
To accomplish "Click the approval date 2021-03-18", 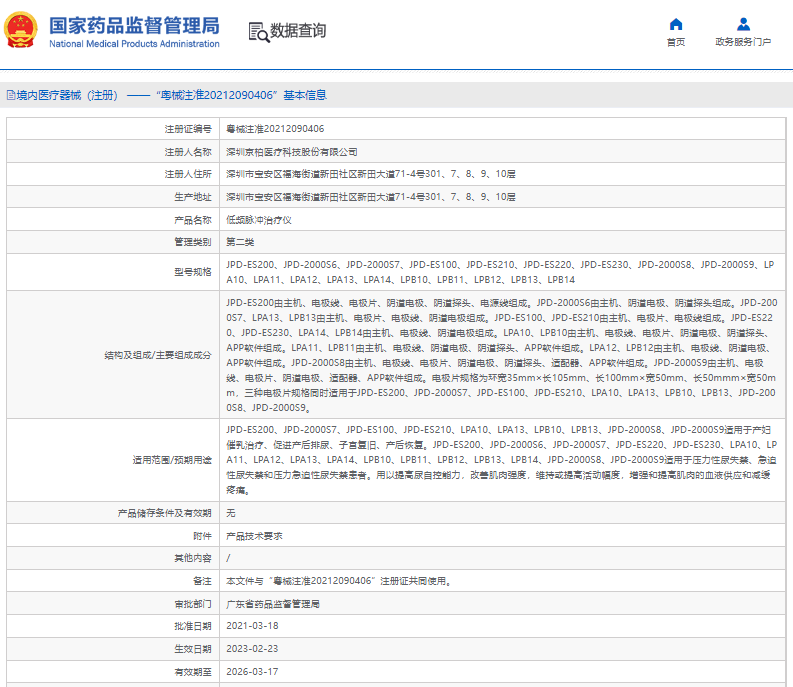I will (252, 626).
